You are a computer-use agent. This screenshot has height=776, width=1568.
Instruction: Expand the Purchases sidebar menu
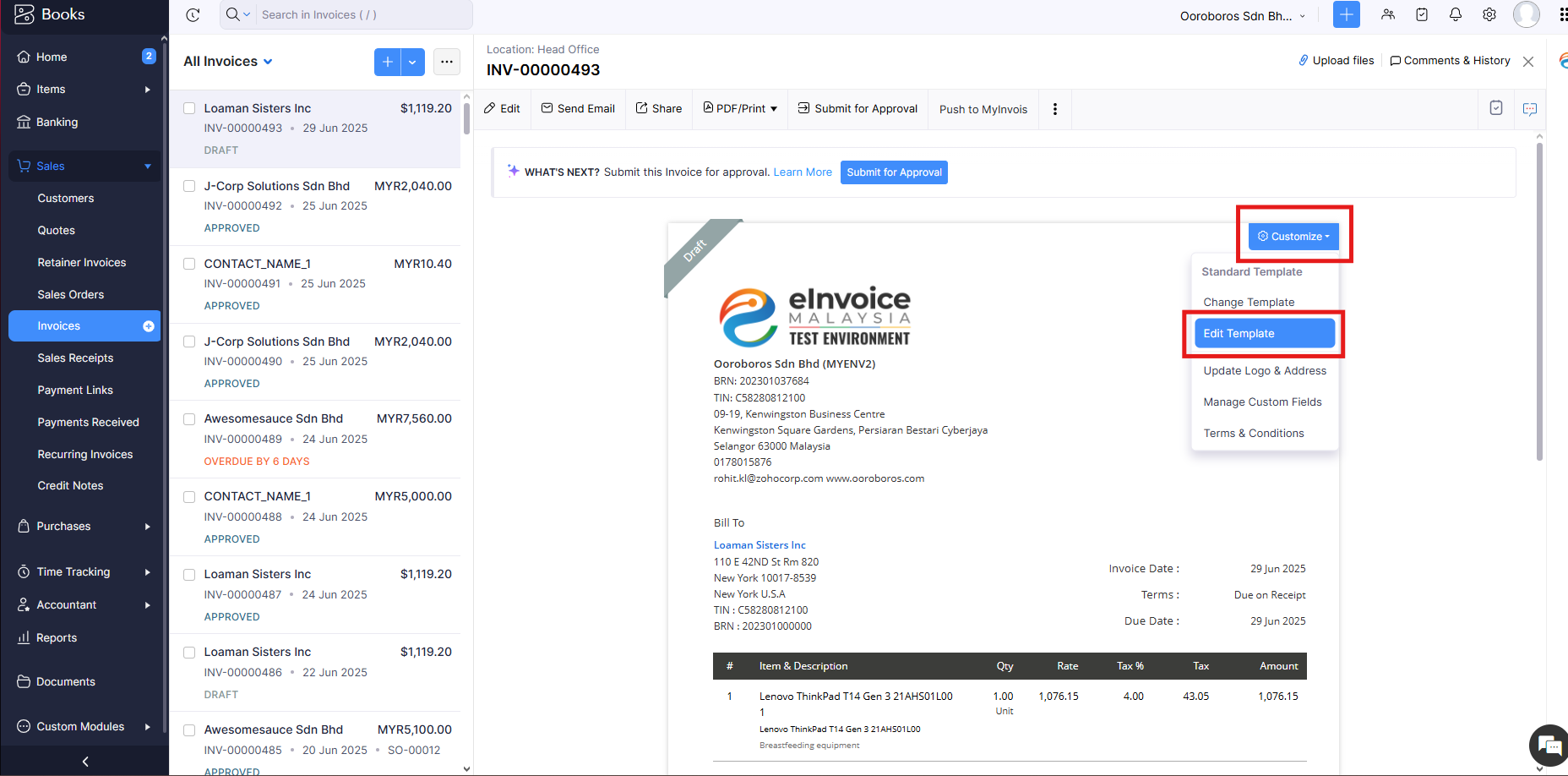[x=84, y=526]
